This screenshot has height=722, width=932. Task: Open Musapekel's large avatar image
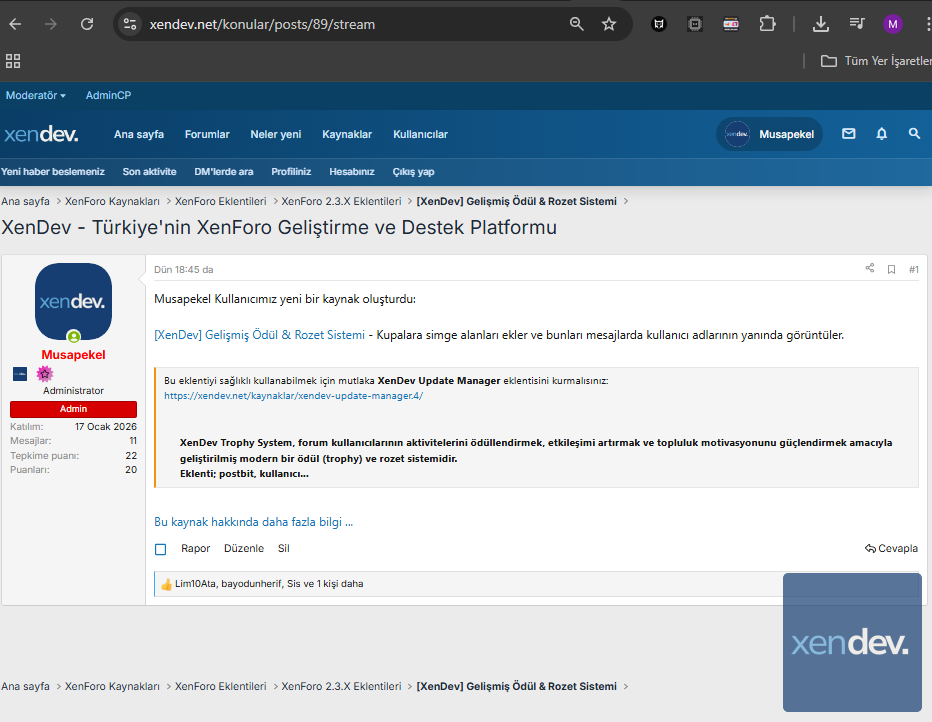pos(73,302)
